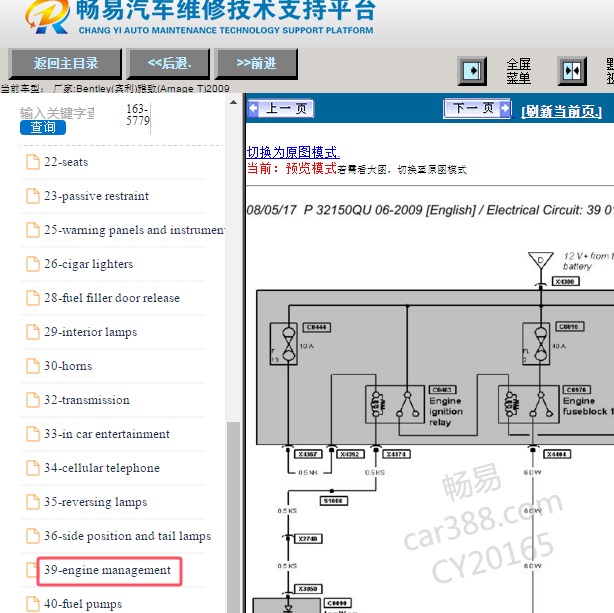This screenshot has width=614, height=613.
Task: Click the document icon for 33-in car entertainment
Action: click(x=33, y=434)
